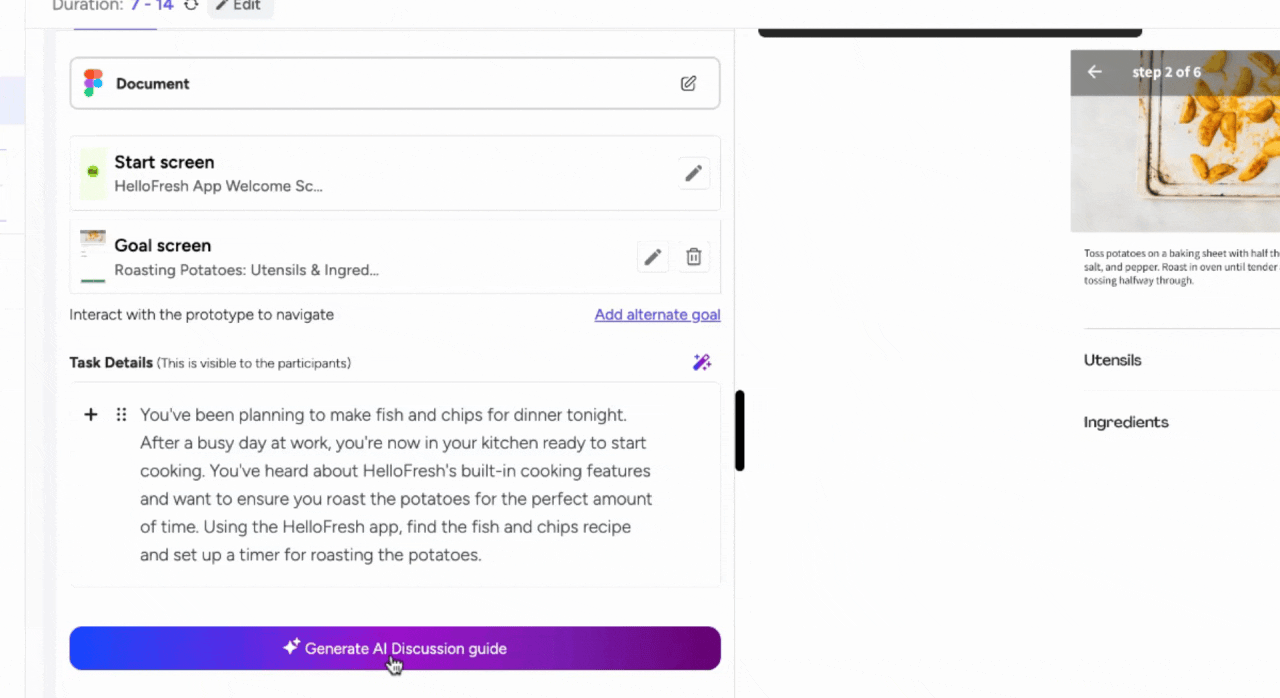This screenshot has width=1280, height=698.
Task: Click the back arrow in the prototype preview
Action: (x=1094, y=71)
